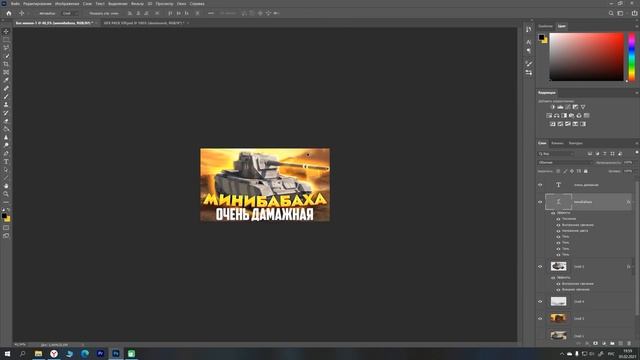The width and height of the screenshot is (640, 360).
Task: Open Windows Start menu
Action: click(x=7, y=353)
